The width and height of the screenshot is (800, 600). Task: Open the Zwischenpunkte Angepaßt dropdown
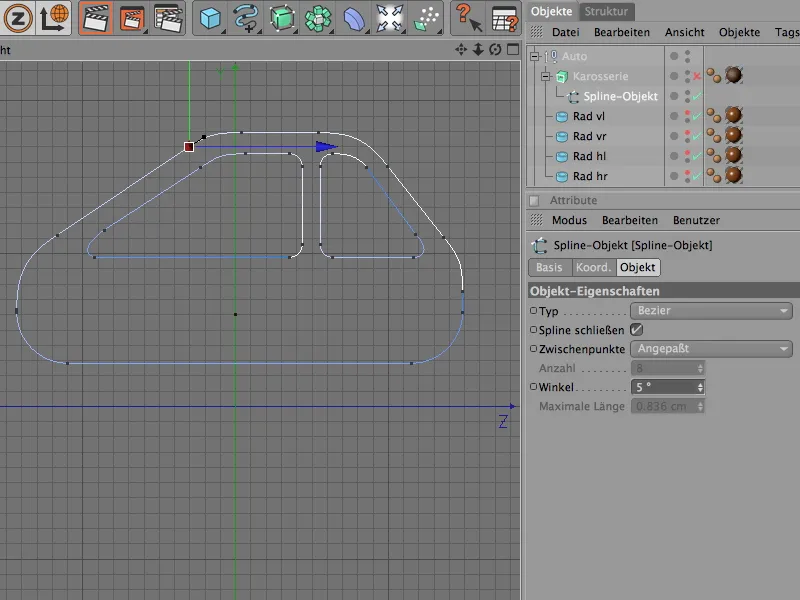click(x=711, y=349)
